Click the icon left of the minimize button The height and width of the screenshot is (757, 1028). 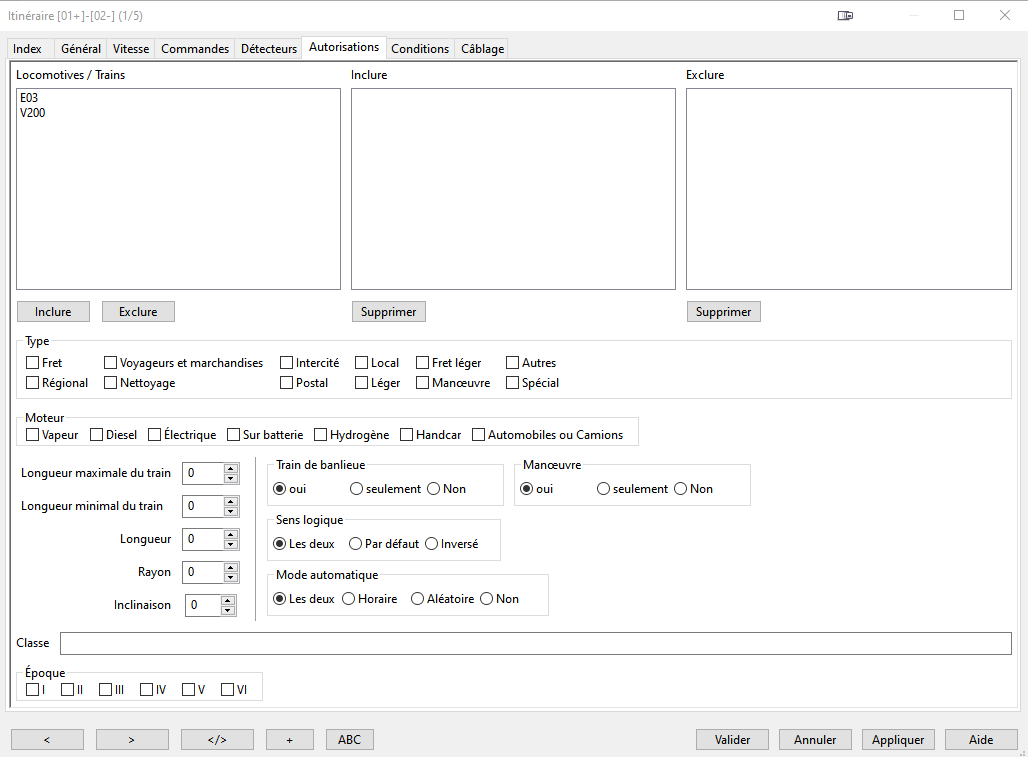tap(845, 16)
